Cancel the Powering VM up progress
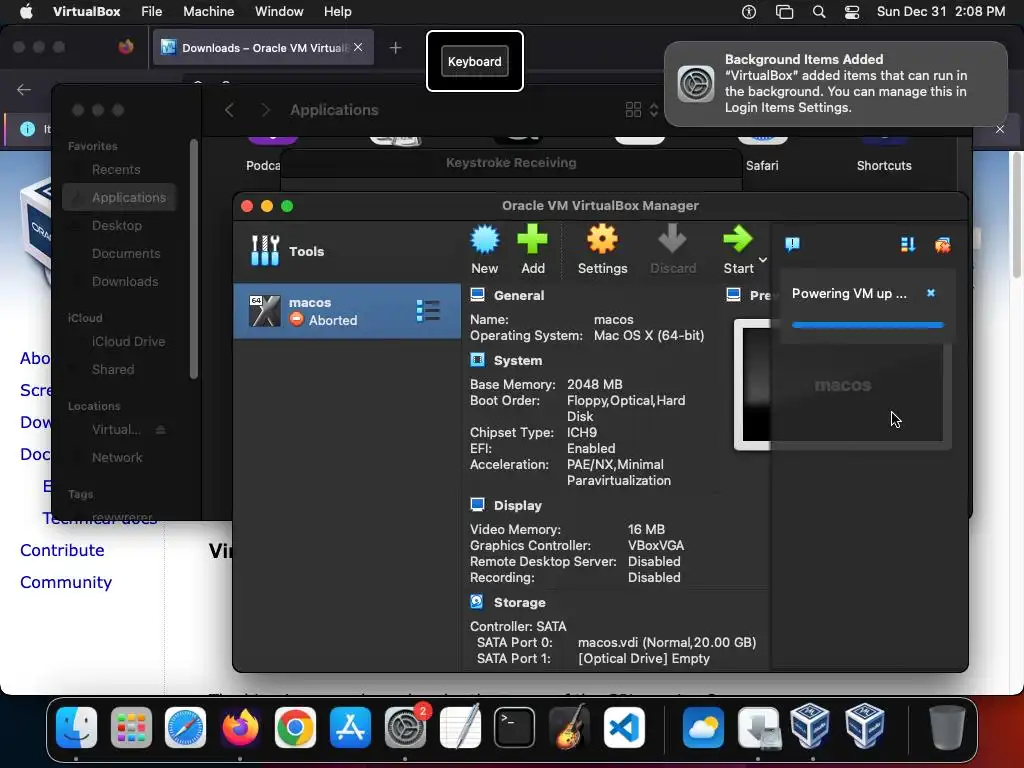This screenshot has width=1024, height=768. 931,293
